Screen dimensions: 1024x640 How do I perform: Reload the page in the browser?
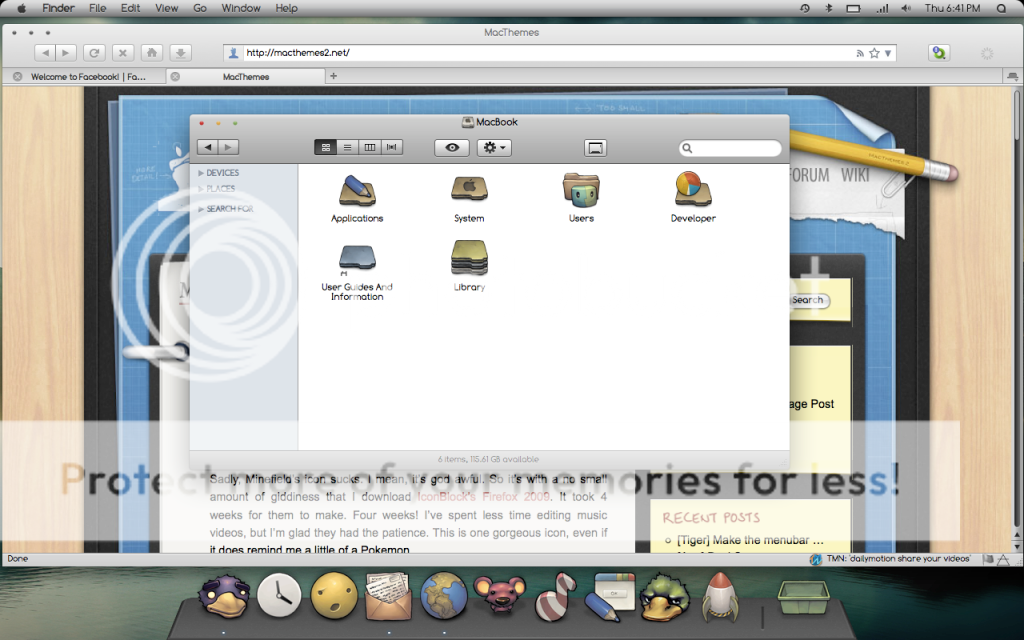(94, 53)
